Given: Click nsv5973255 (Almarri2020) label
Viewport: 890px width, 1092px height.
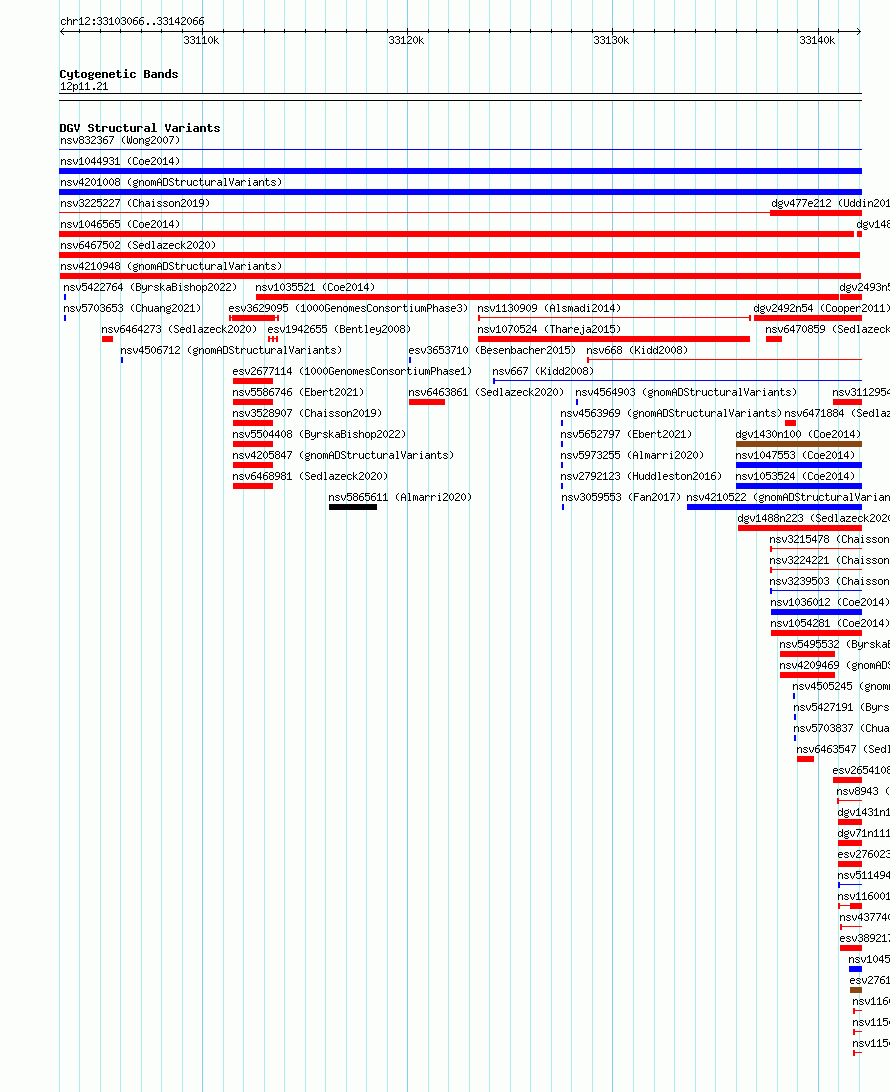Looking at the screenshot, I should (632, 455).
